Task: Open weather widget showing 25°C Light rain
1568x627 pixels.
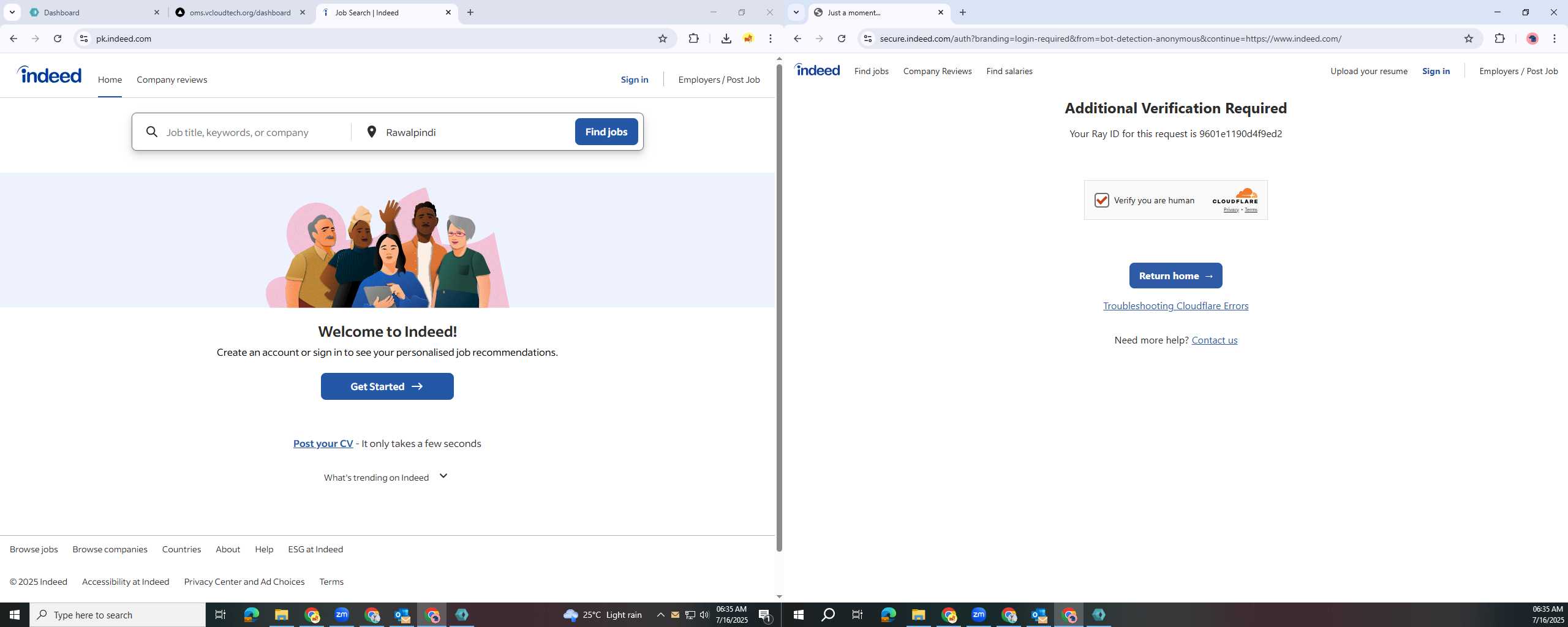Action: point(602,615)
